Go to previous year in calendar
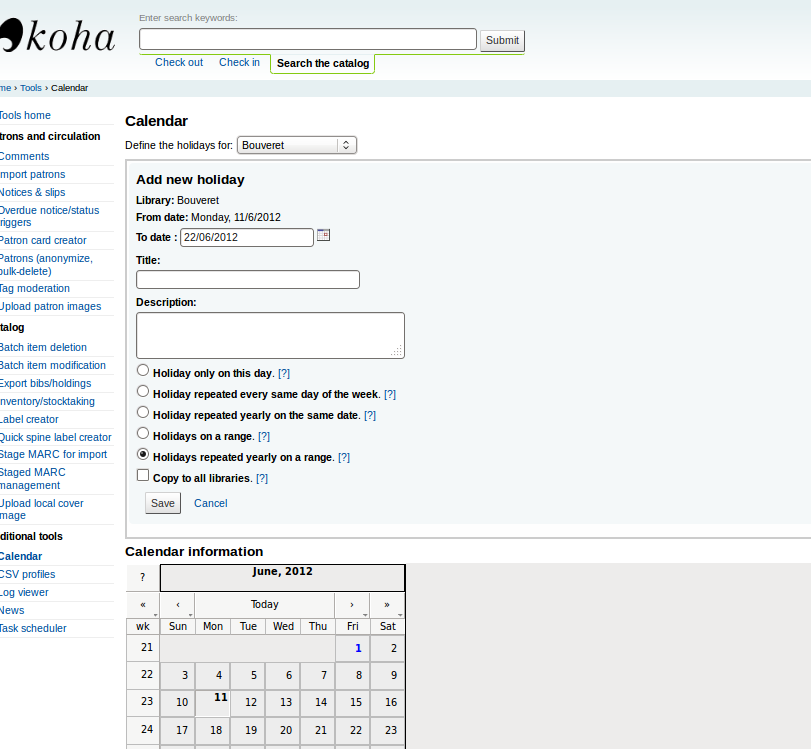 pyautogui.click(x=143, y=605)
